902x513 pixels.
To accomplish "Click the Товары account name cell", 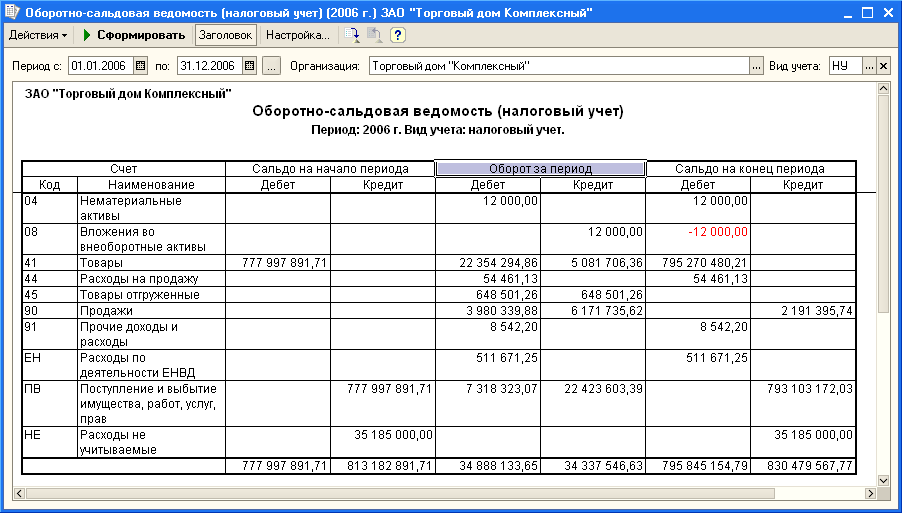I will [x=151, y=262].
